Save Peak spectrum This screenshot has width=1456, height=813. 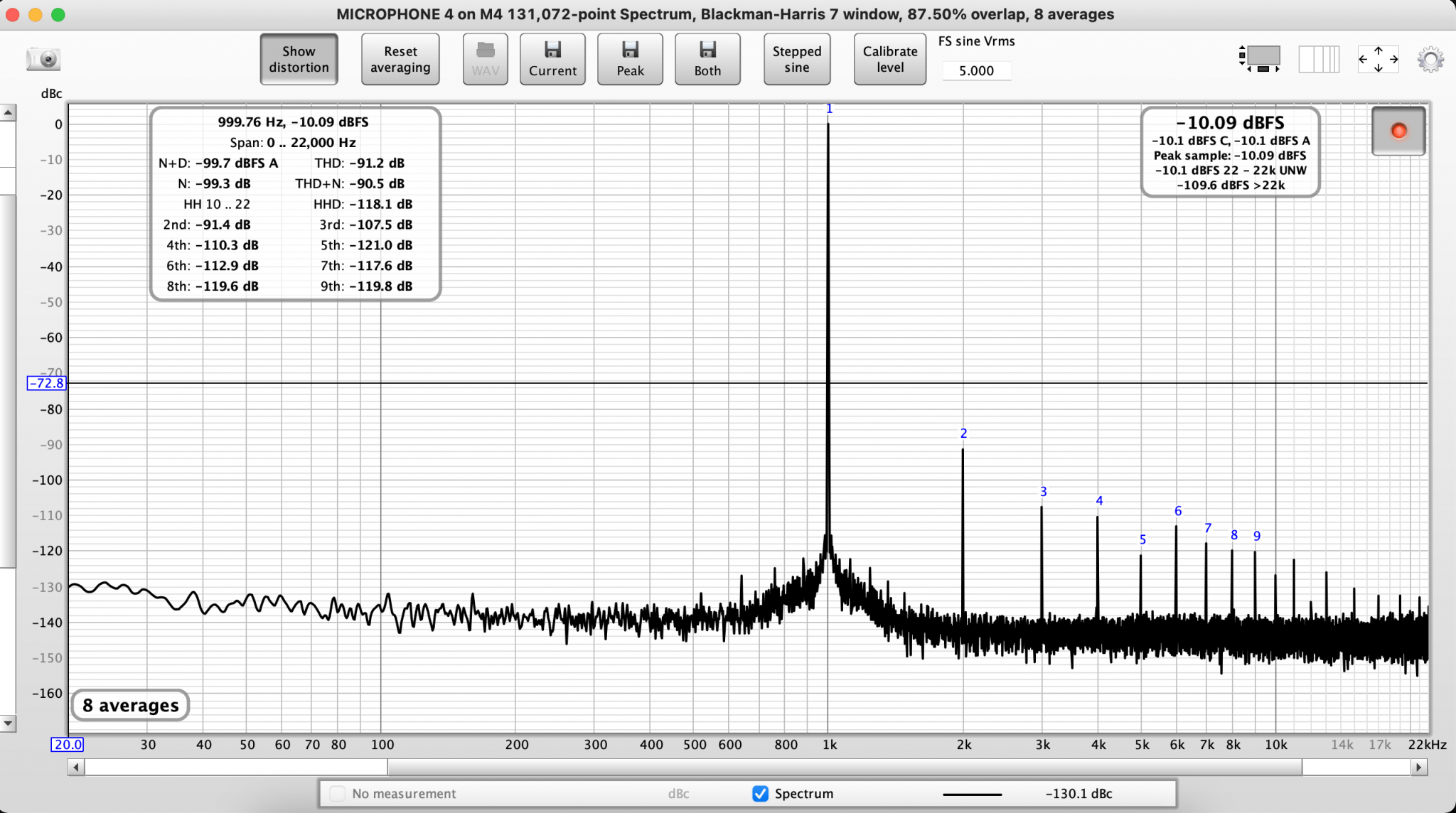(x=630, y=59)
